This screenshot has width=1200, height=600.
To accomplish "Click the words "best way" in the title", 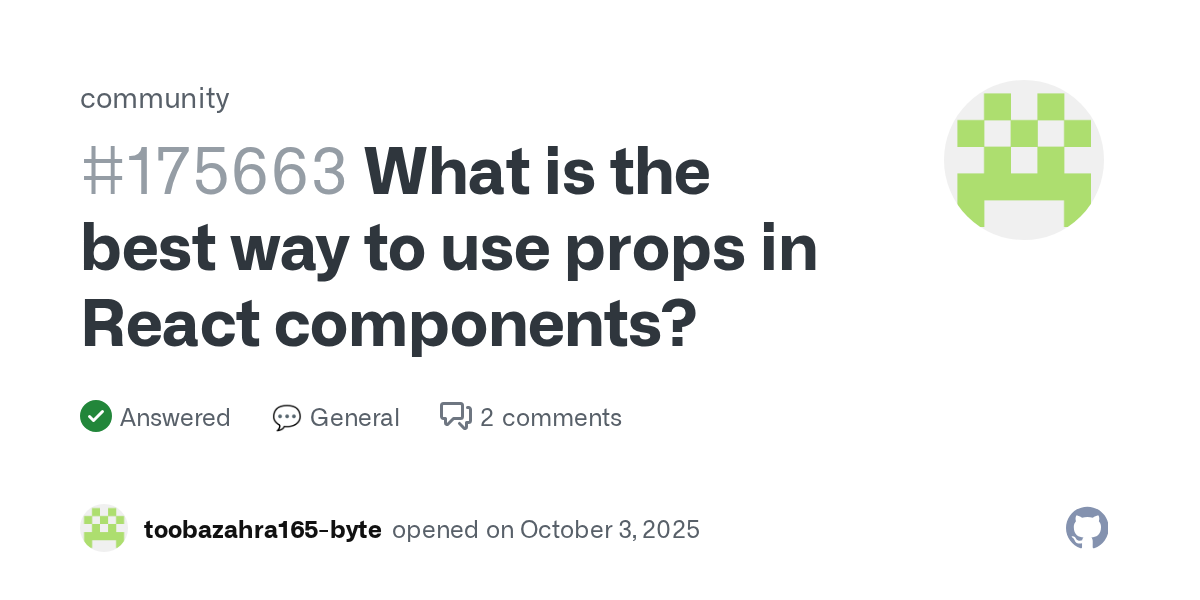I will 192,249.
